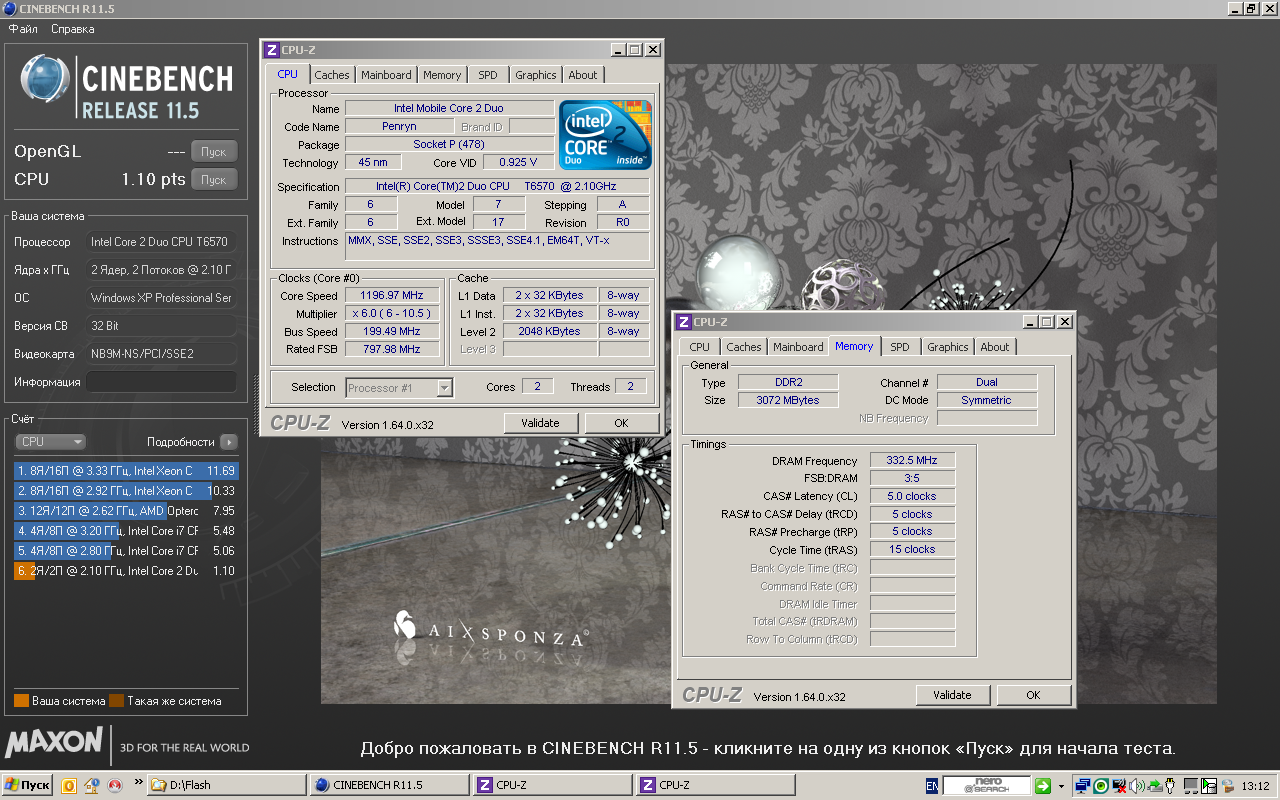The image size is (1280, 800).
Task: Select ranking row 4Я/8П @ 3.20 ГГц Core i7
Action: [x=127, y=531]
